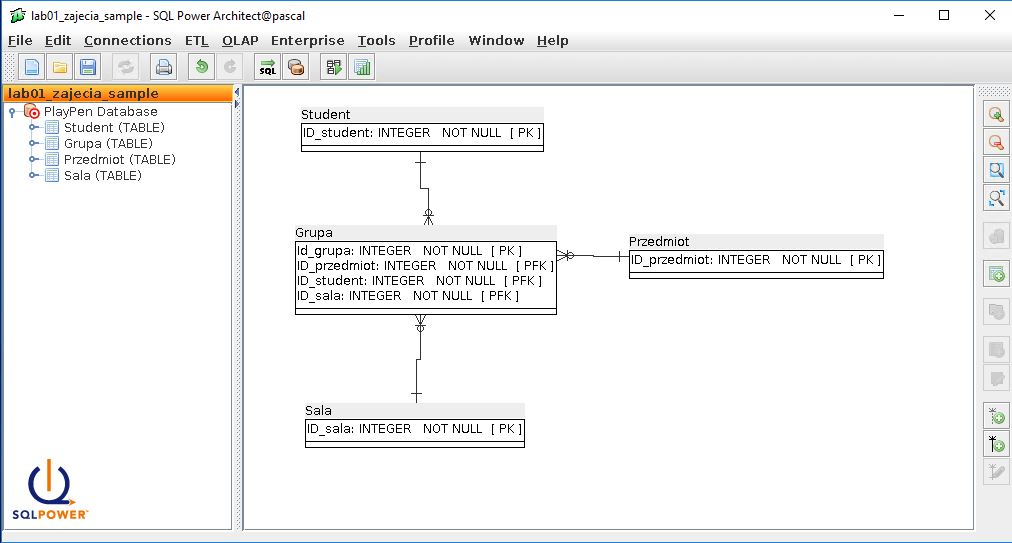
Task: Collapse the PlayPen Database tree node
Action: coord(12,112)
